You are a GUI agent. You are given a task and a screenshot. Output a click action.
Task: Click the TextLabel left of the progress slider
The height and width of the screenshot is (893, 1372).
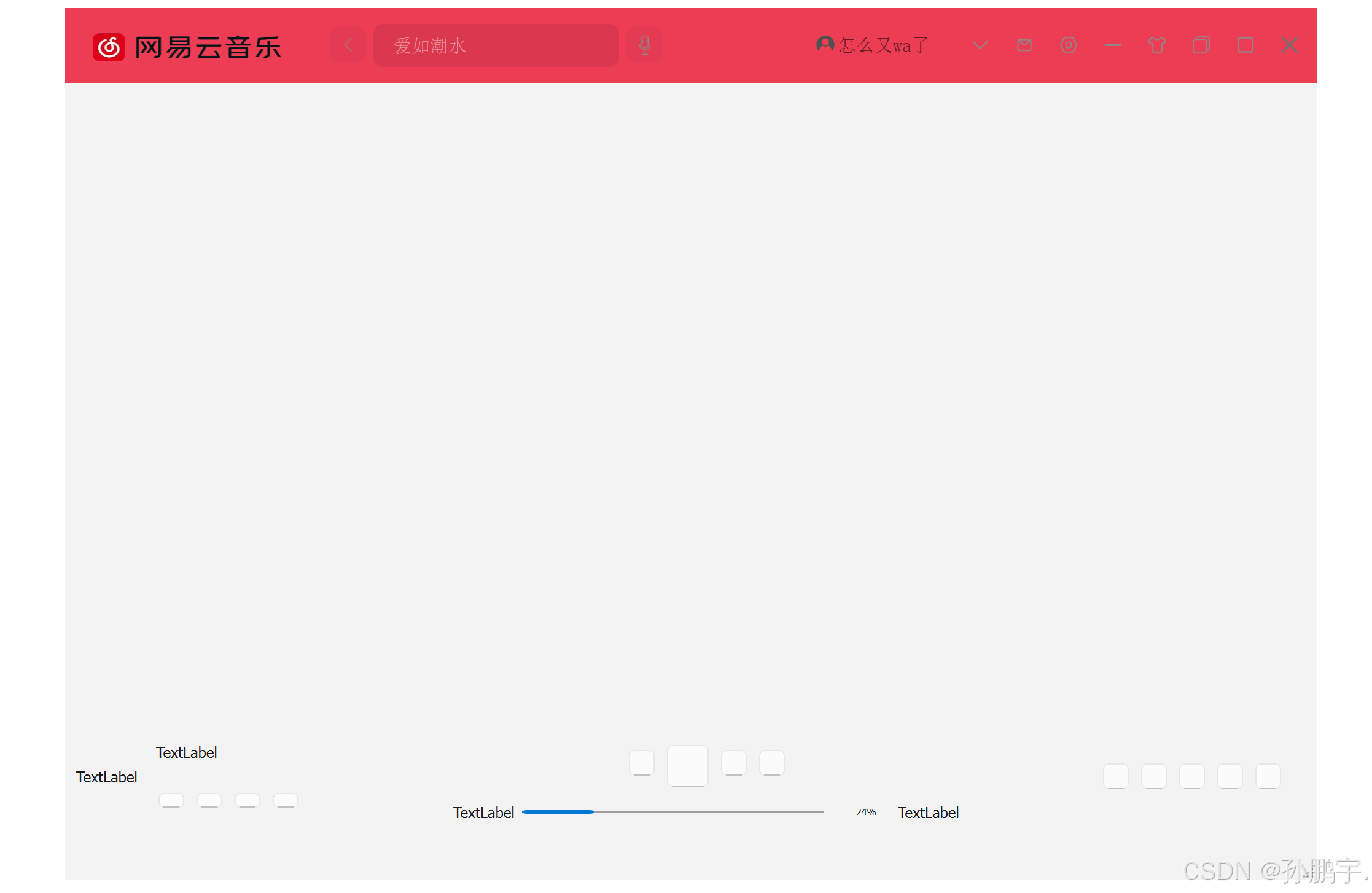tap(483, 813)
